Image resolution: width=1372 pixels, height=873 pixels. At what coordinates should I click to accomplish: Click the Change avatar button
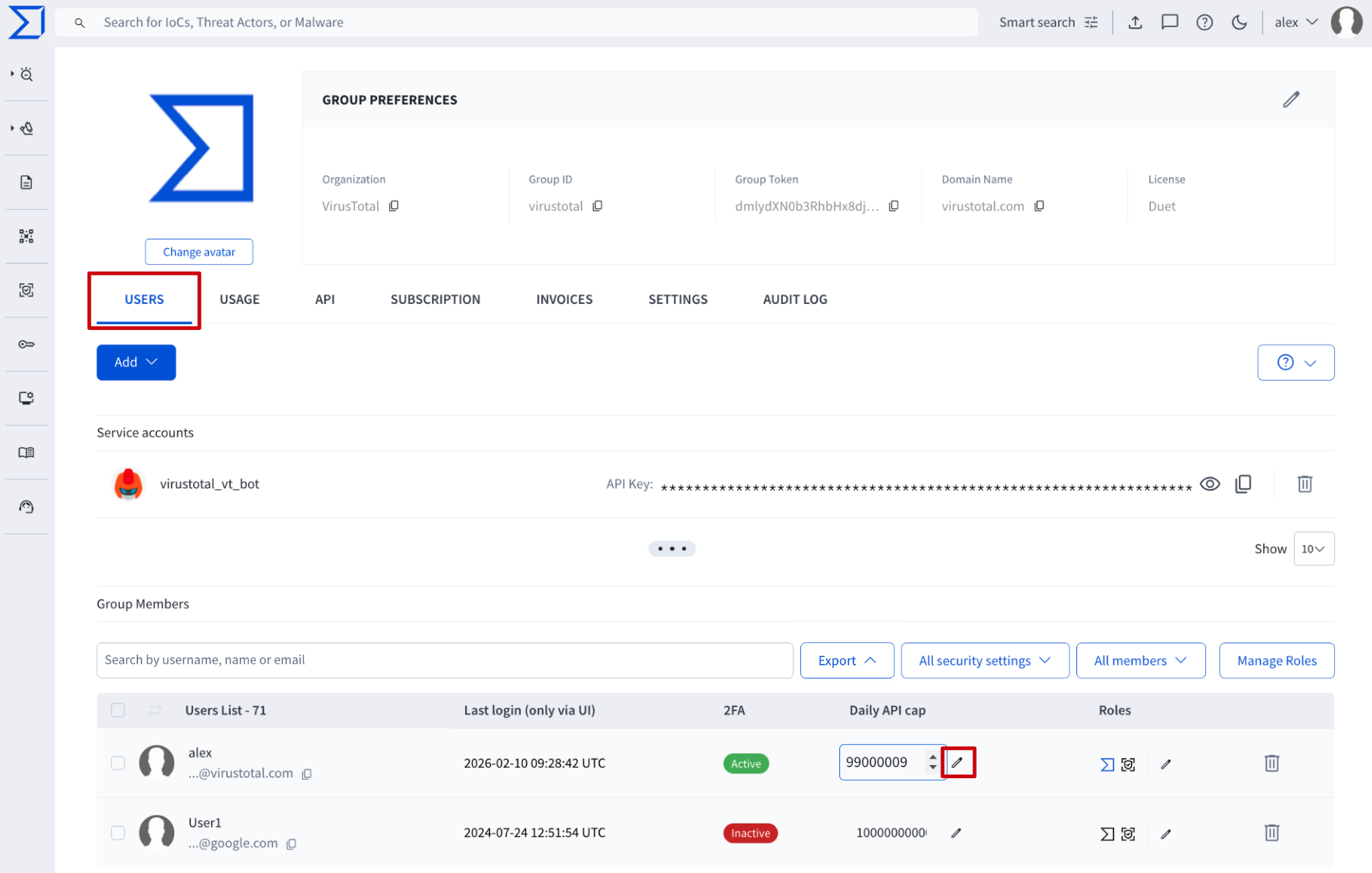(199, 252)
